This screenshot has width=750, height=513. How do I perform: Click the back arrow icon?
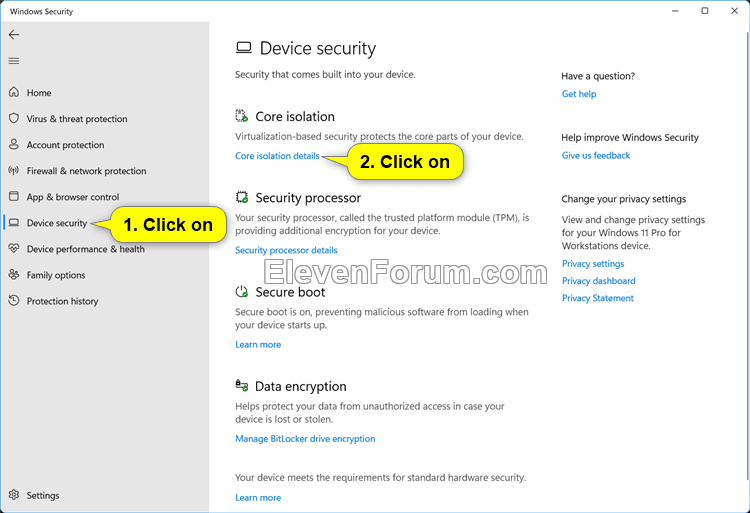[14, 35]
